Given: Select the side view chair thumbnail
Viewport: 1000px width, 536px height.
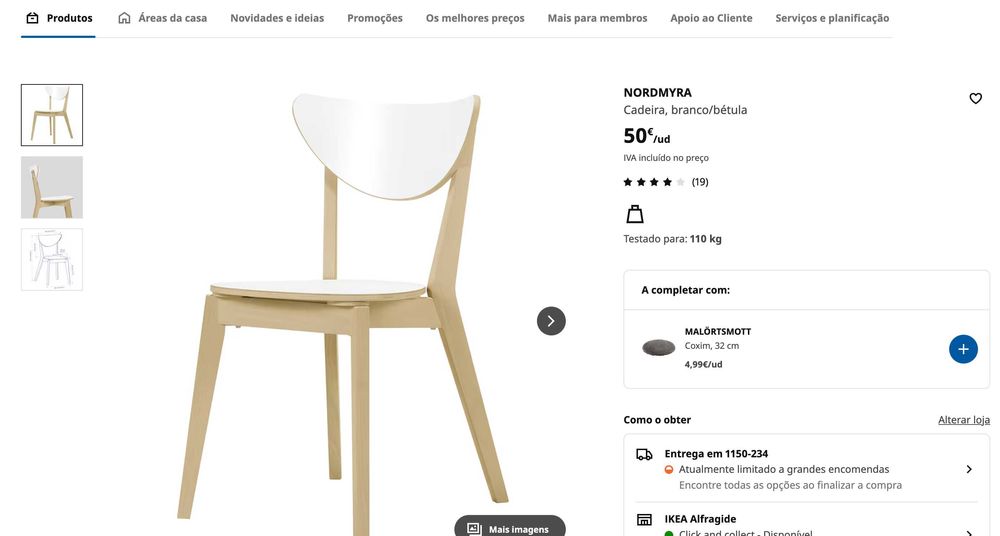Looking at the screenshot, I should (52, 188).
